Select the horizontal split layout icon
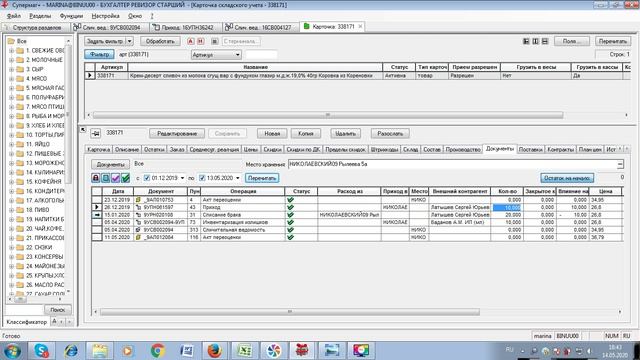640x360 pixels. pos(545,41)
